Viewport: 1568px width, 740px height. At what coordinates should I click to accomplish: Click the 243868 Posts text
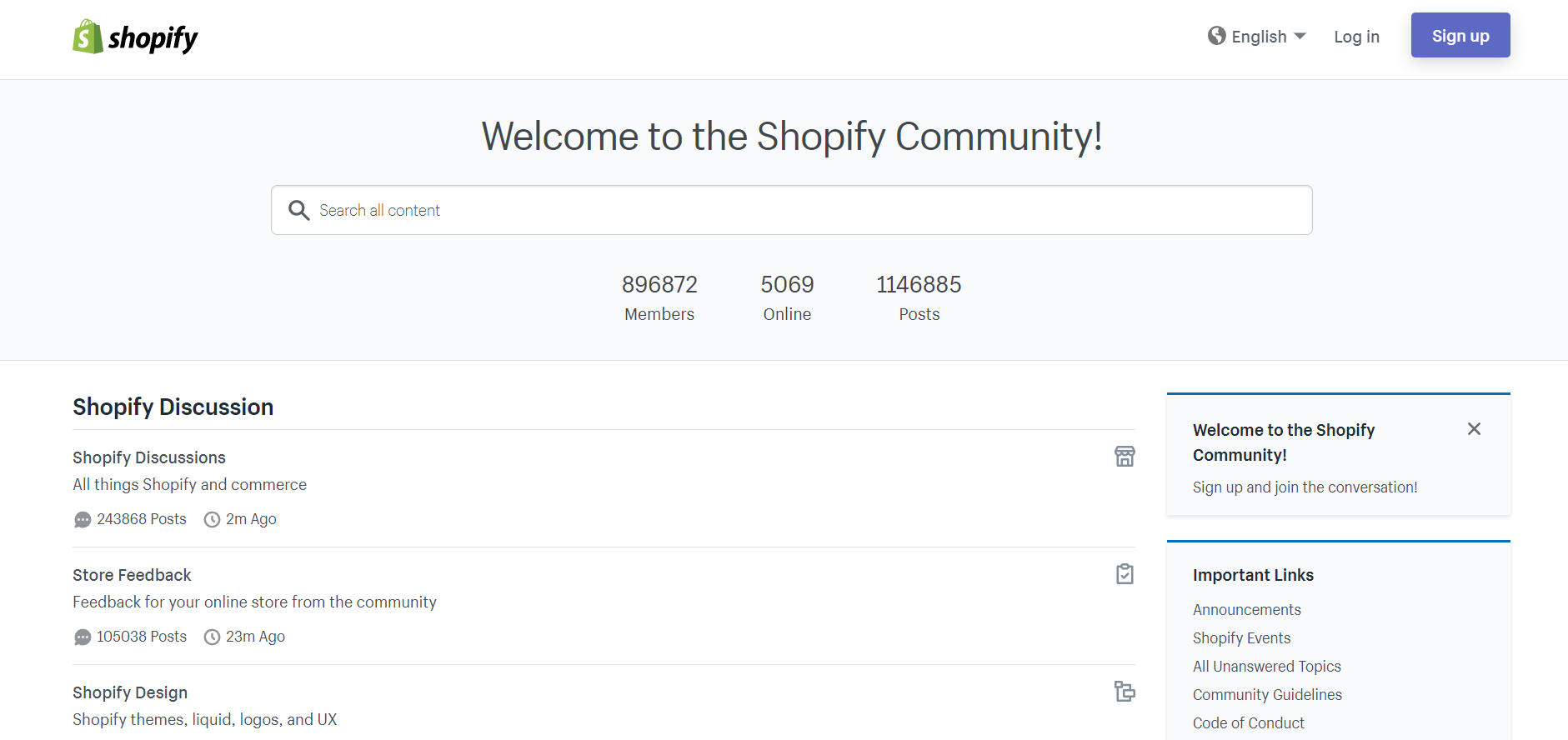tap(142, 519)
